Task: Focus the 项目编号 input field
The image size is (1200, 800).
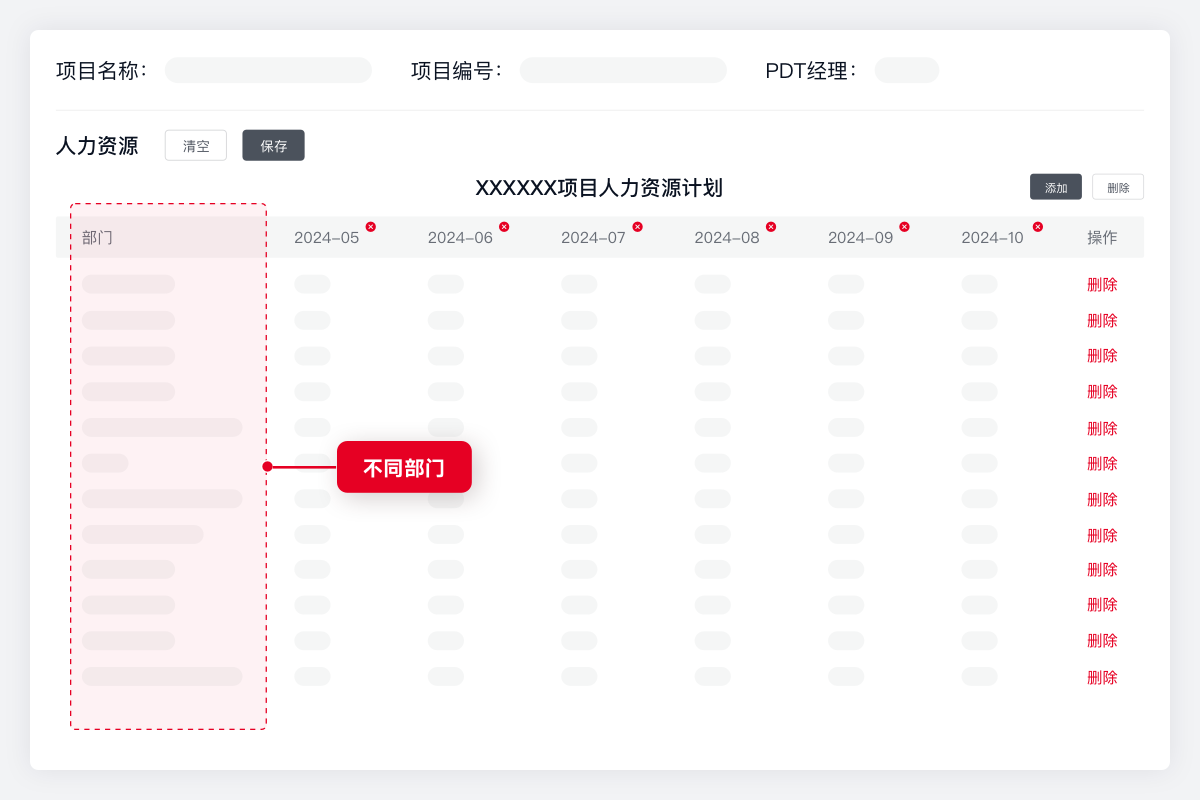Action: pyautogui.click(x=623, y=70)
